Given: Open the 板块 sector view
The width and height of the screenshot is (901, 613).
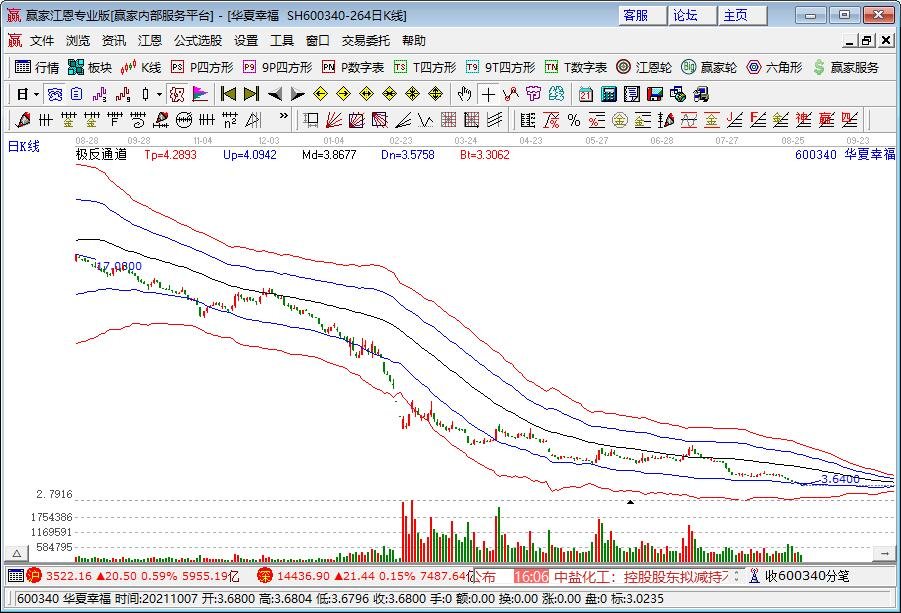Looking at the screenshot, I should pos(90,67).
